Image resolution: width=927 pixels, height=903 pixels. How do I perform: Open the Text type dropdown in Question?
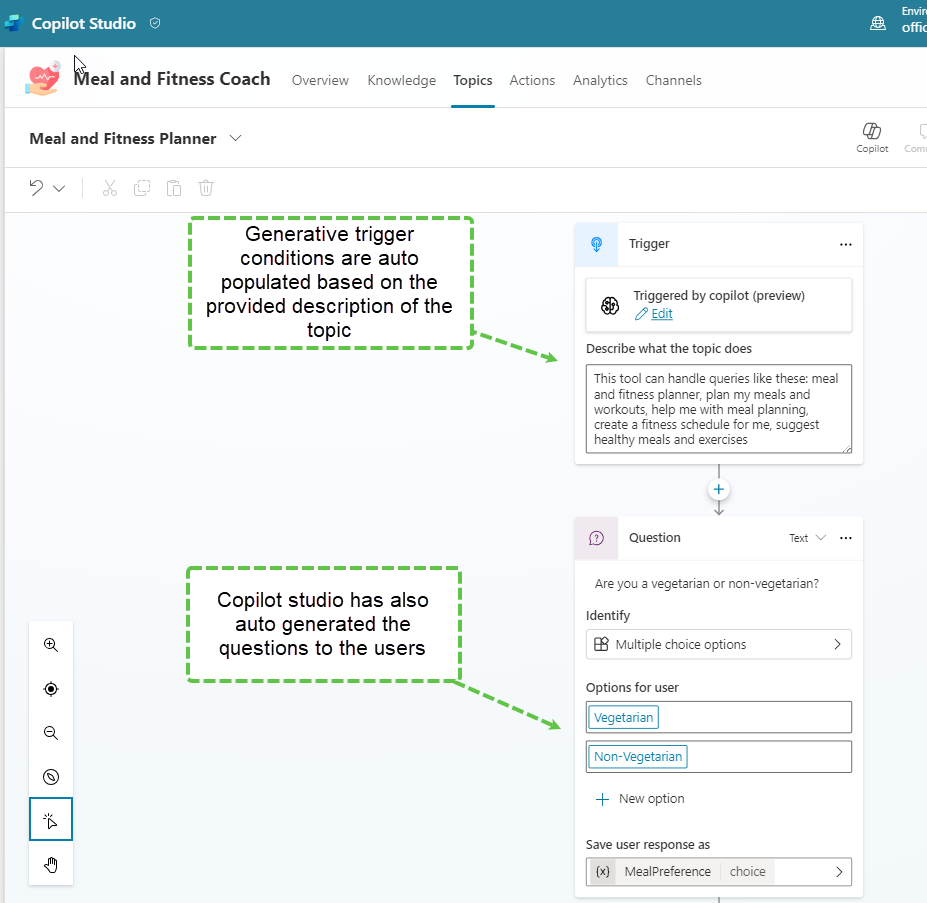point(808,538)
